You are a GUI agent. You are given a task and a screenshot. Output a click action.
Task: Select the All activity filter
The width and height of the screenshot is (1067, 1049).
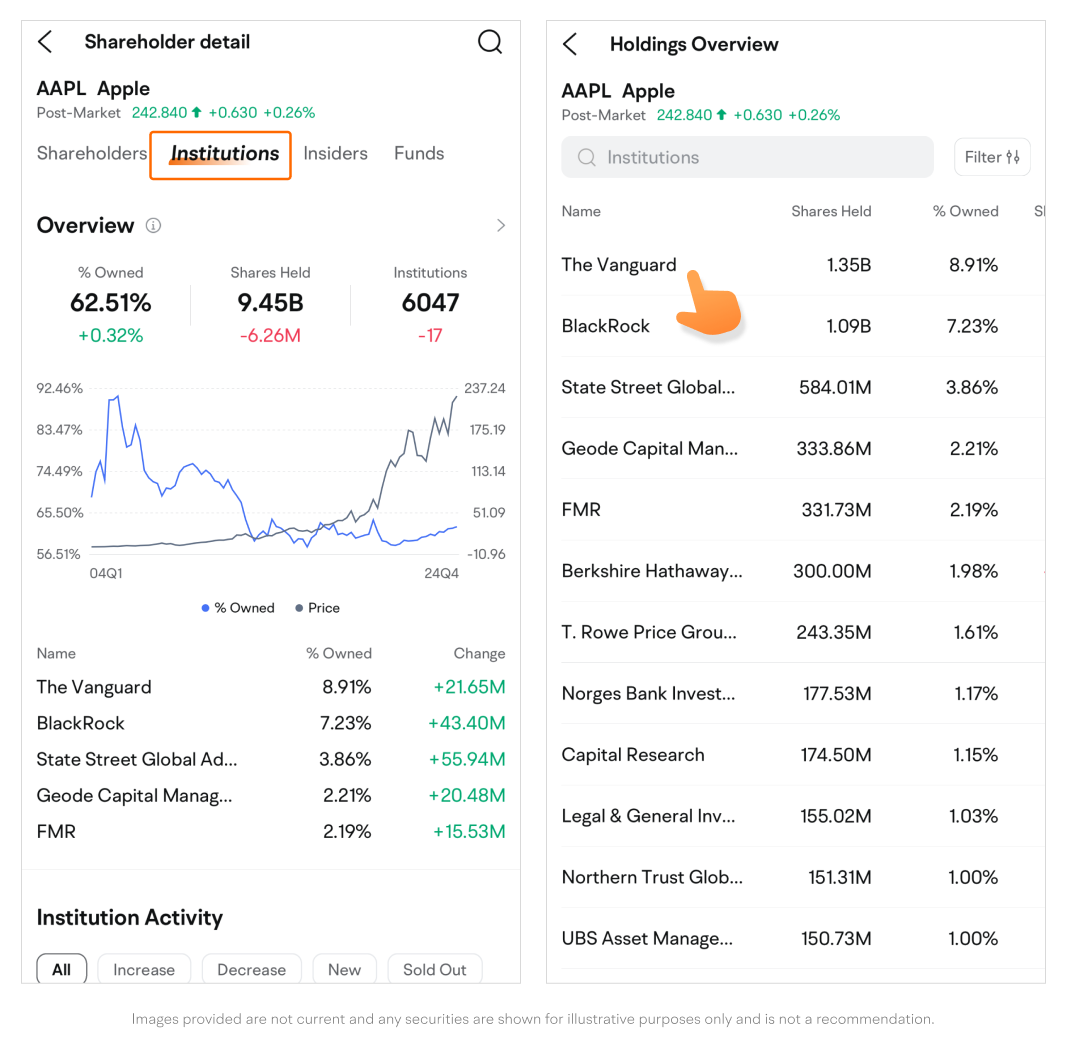coord(62,969)
